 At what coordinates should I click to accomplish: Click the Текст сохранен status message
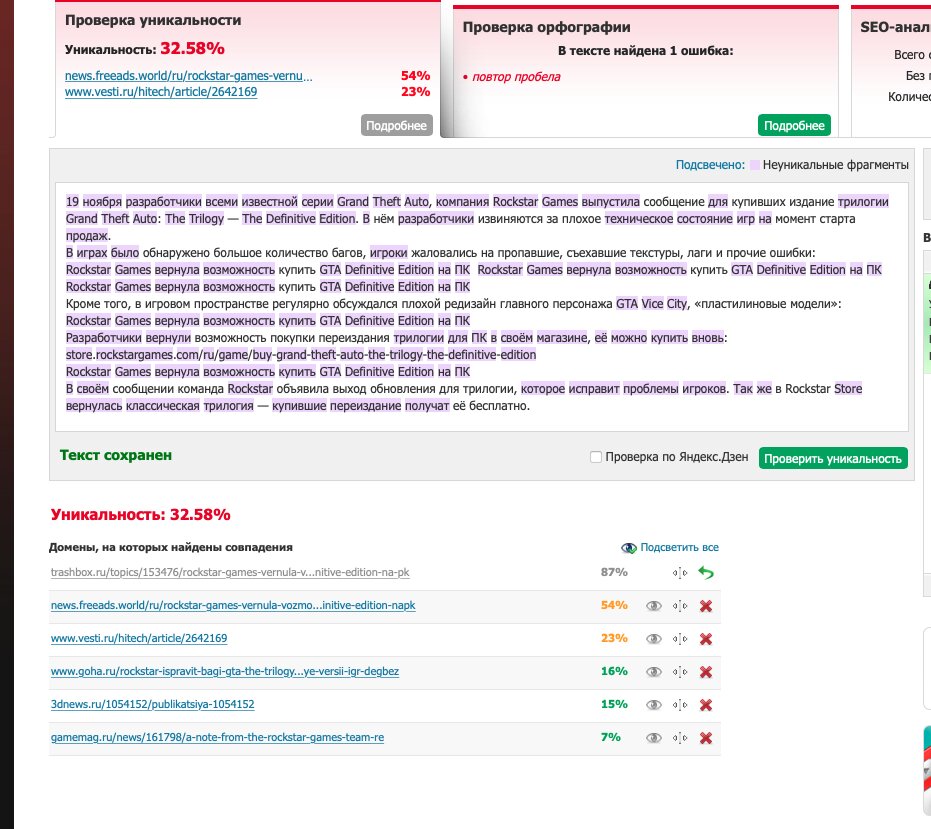pyautogui.click(x=116, y=455)
